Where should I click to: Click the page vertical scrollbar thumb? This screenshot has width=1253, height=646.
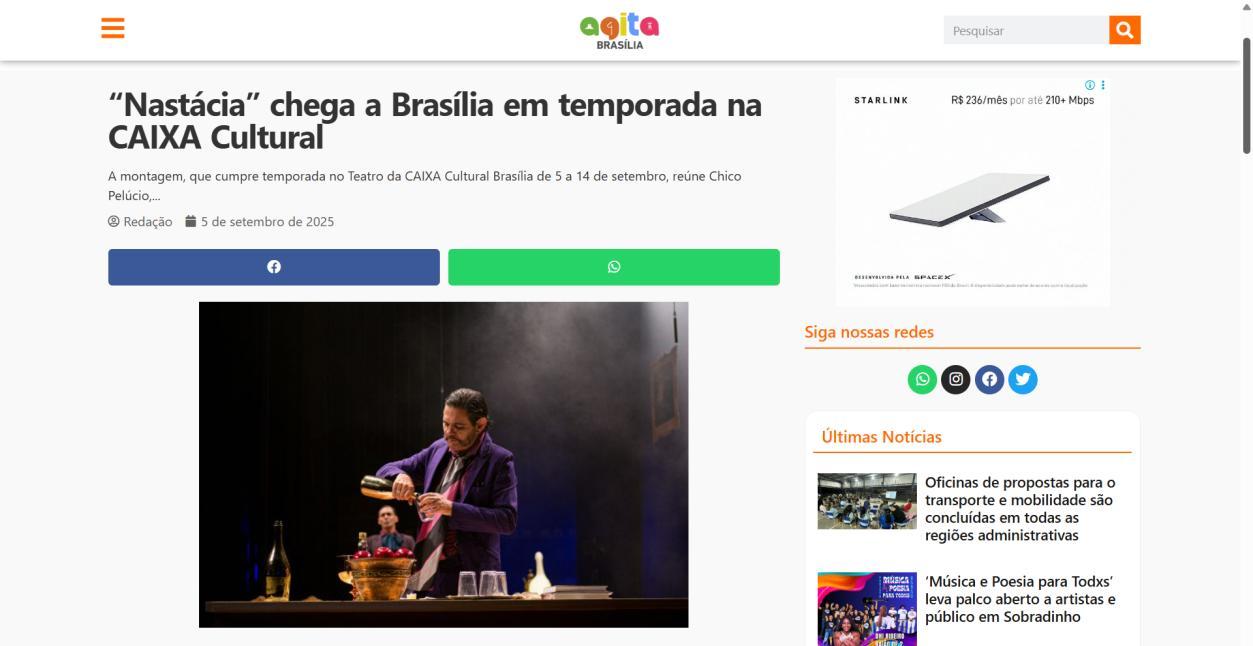click(x=1247, y=95)
